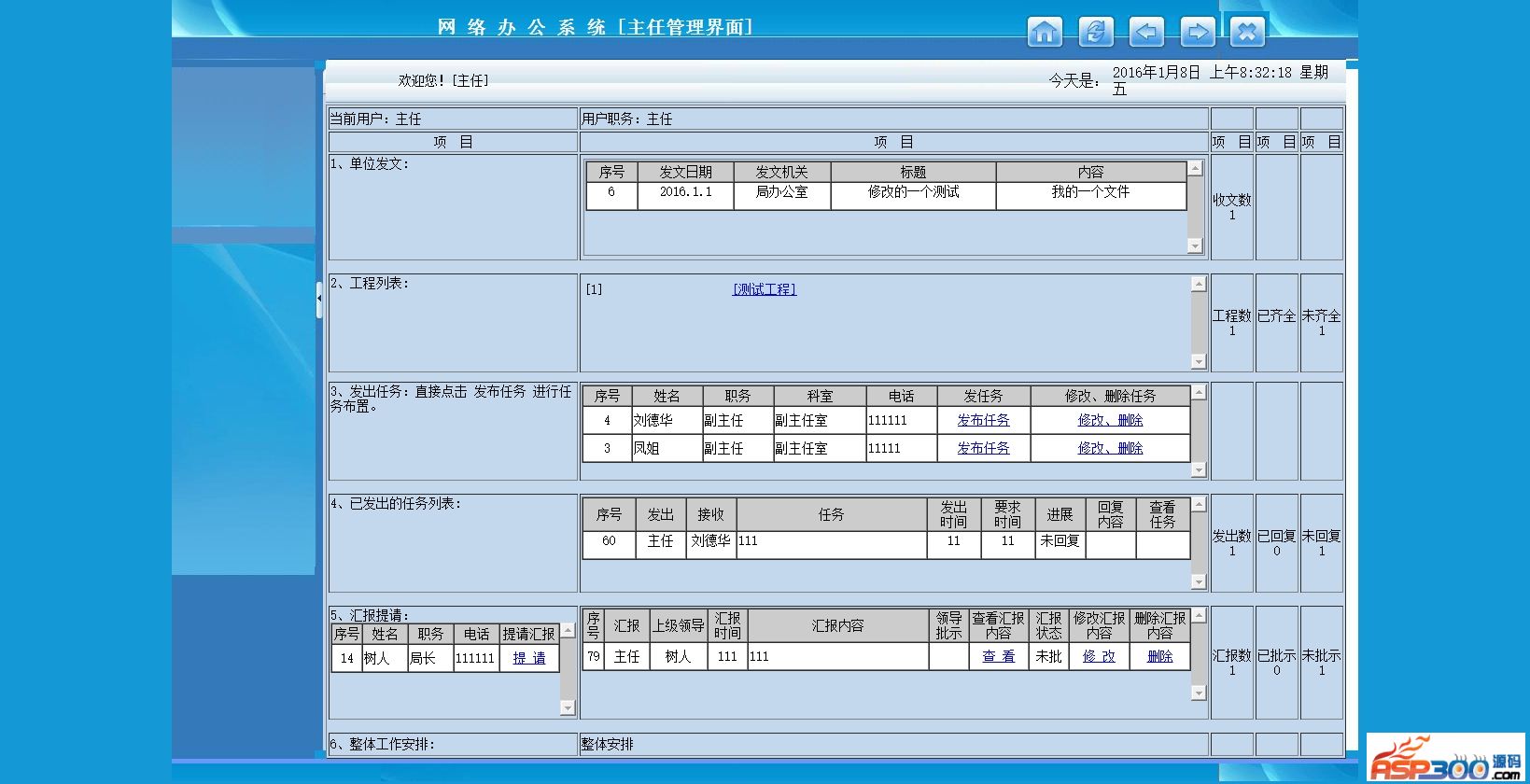Screen dimensions: 1530x784
Task: Click the Home icon in top toolbar
Action: click(1045, 32)
